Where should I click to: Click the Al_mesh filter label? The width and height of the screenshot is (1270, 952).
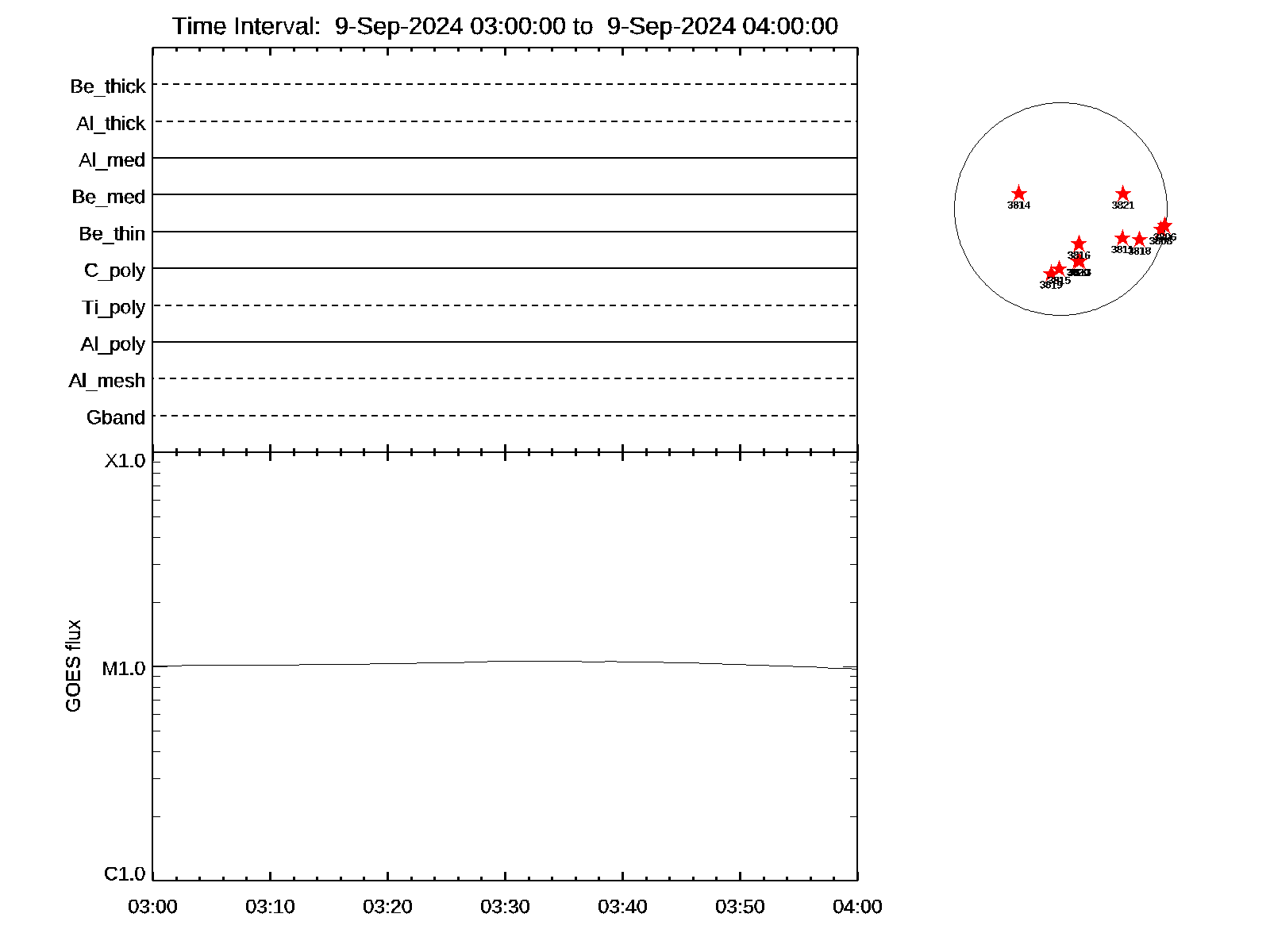(107, 381)
